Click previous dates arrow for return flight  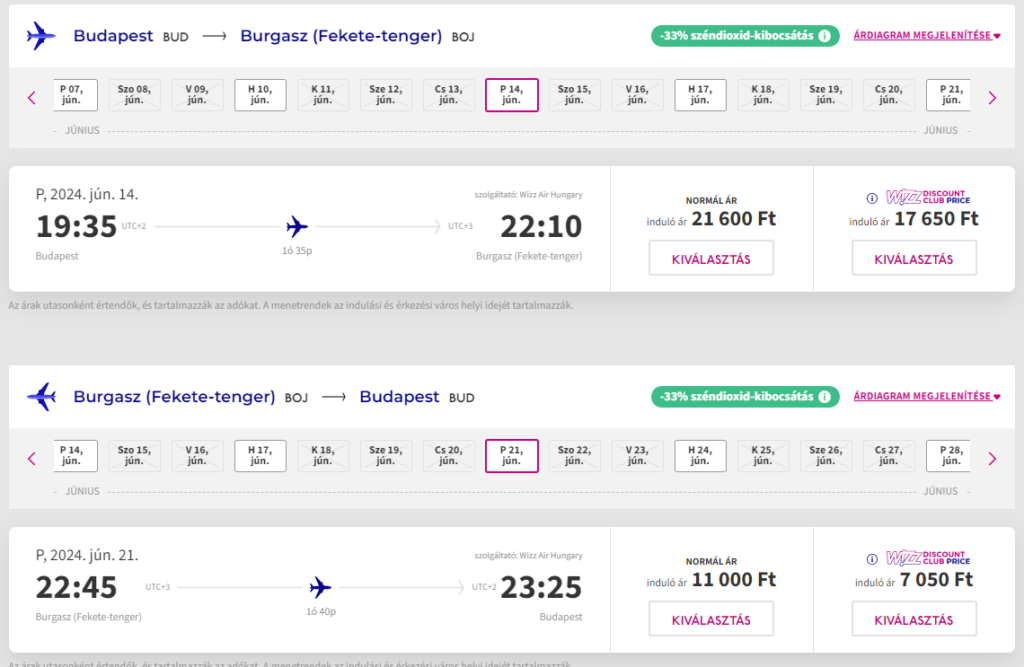pyautogui.click(x=32, y=458)
